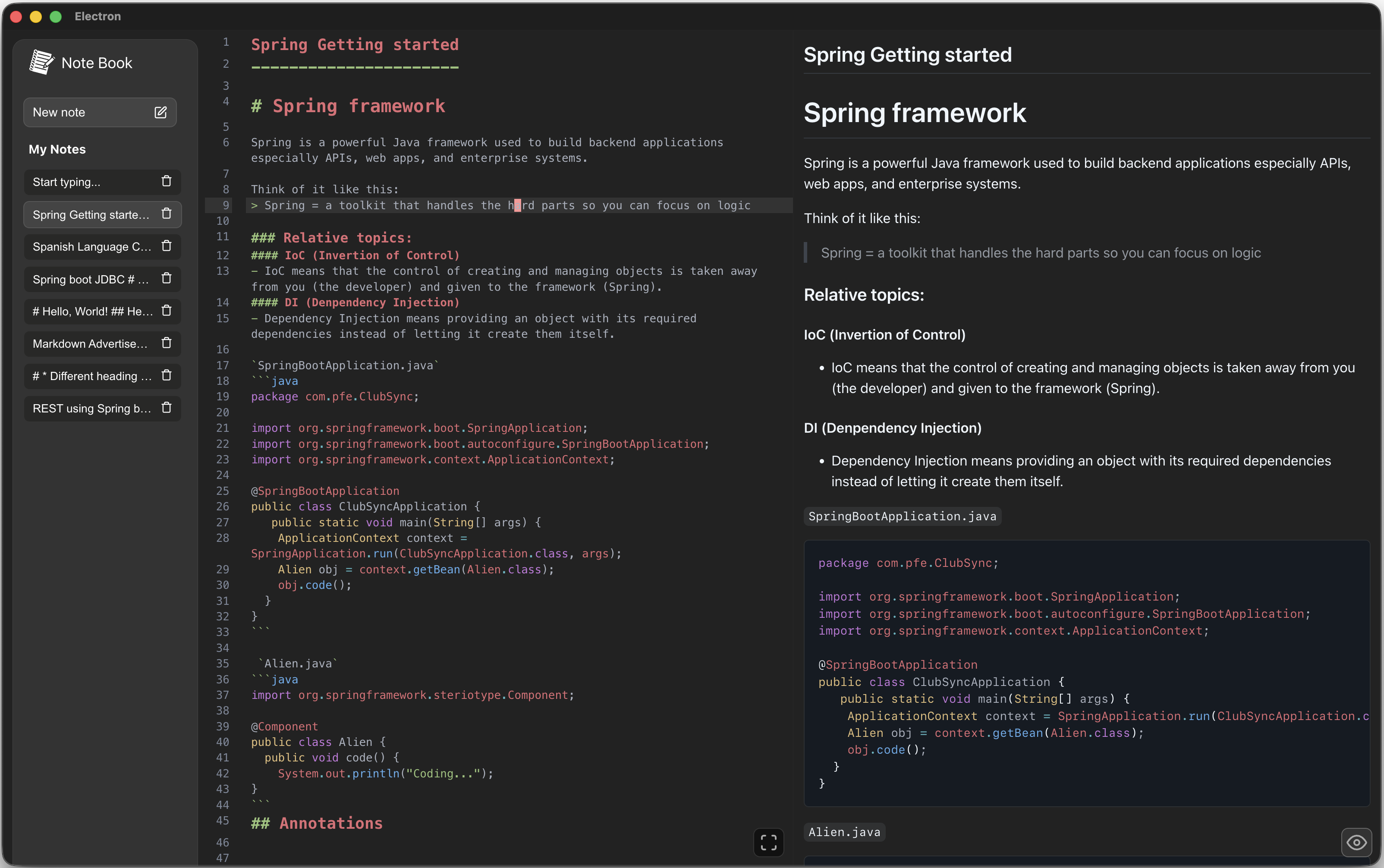This screenshot has width=1384, height=868.
Task: Click editor line 'package com.pfe.ClubSync;'
Action: [335, 397]
